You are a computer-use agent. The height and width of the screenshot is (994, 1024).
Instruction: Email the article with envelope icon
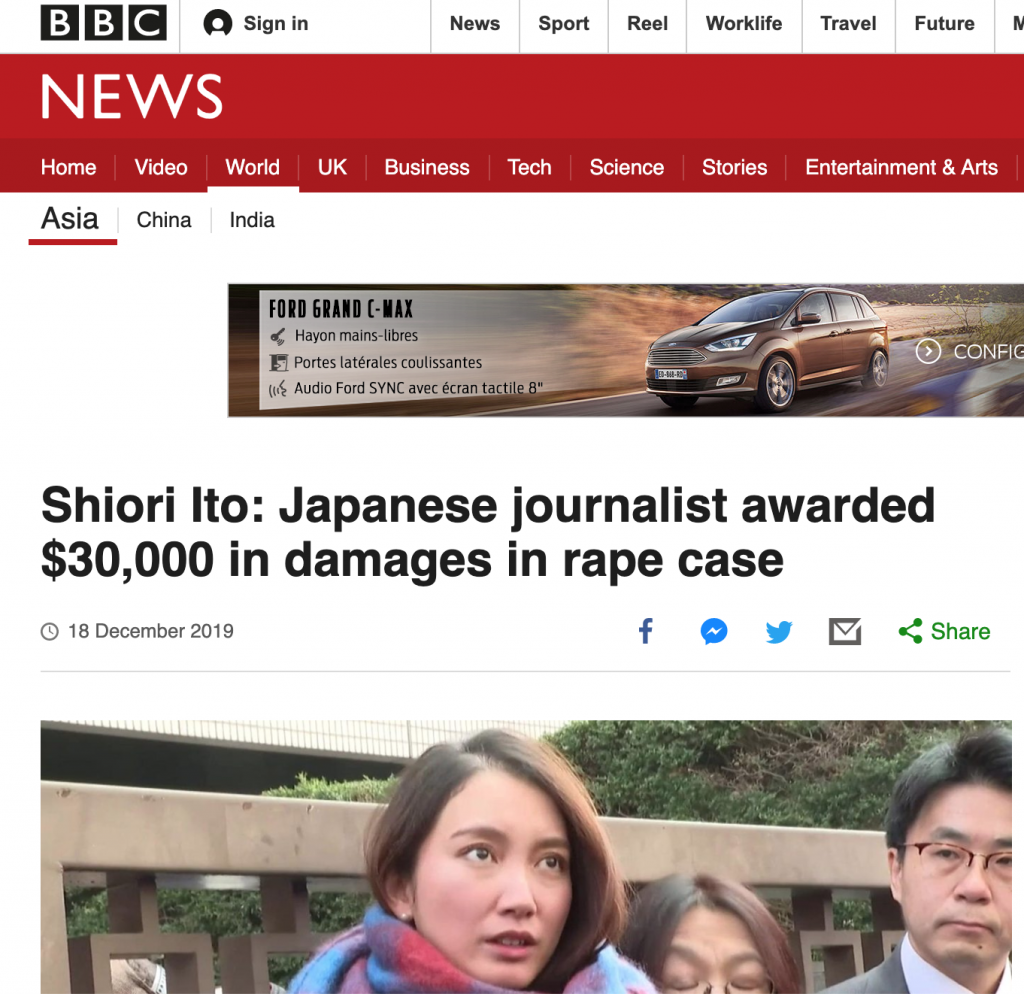[845, 632]
